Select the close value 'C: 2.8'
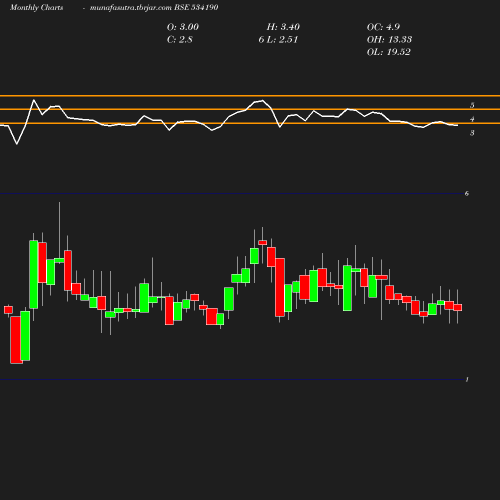Screen dimensions: 500x500 click(180, 40)
